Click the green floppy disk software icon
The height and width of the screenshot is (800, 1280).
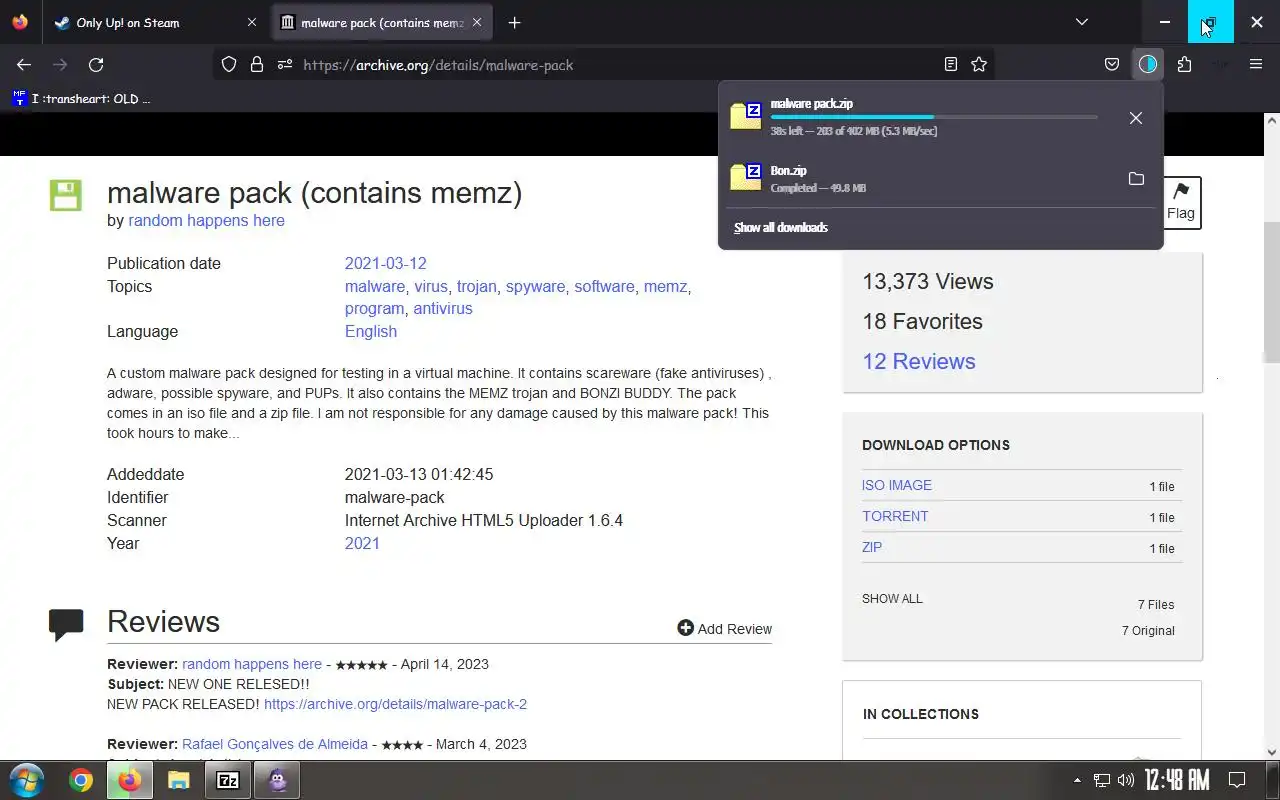click(x=66, y=195)
